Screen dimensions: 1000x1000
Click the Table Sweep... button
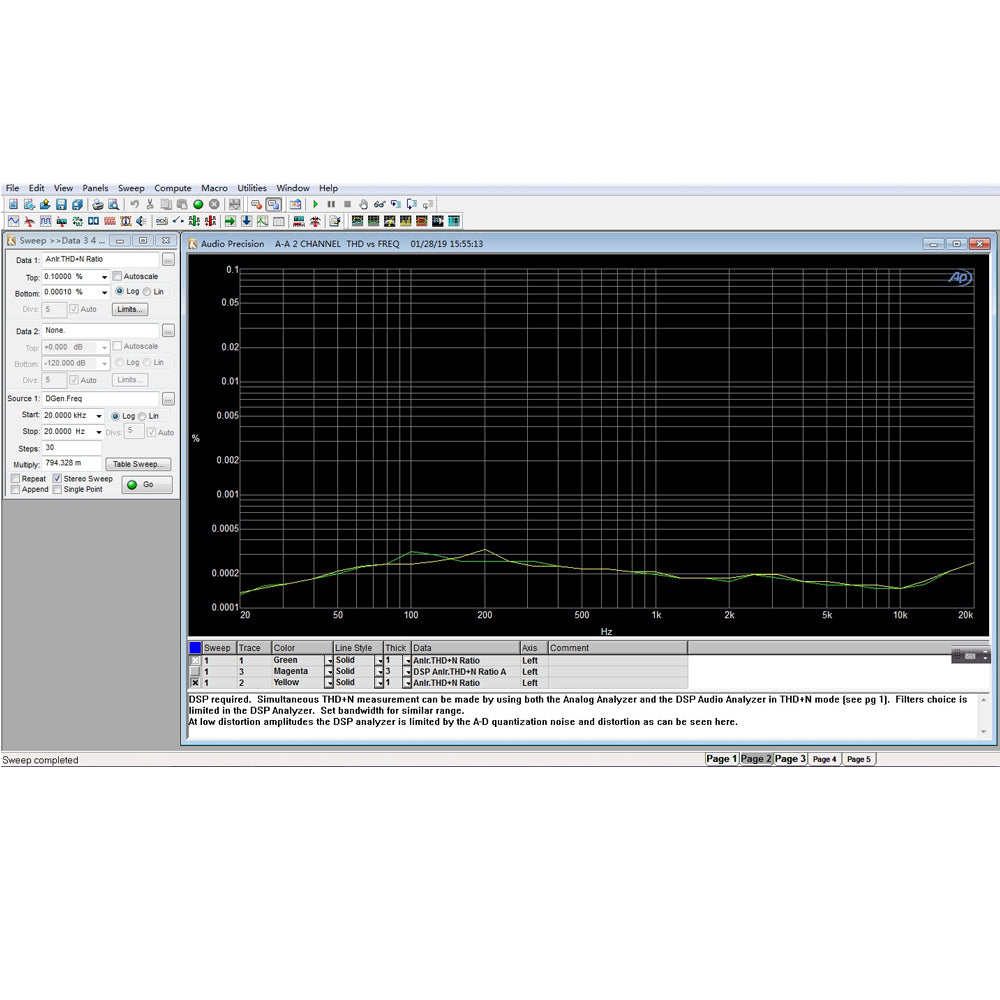pos(140,464)
